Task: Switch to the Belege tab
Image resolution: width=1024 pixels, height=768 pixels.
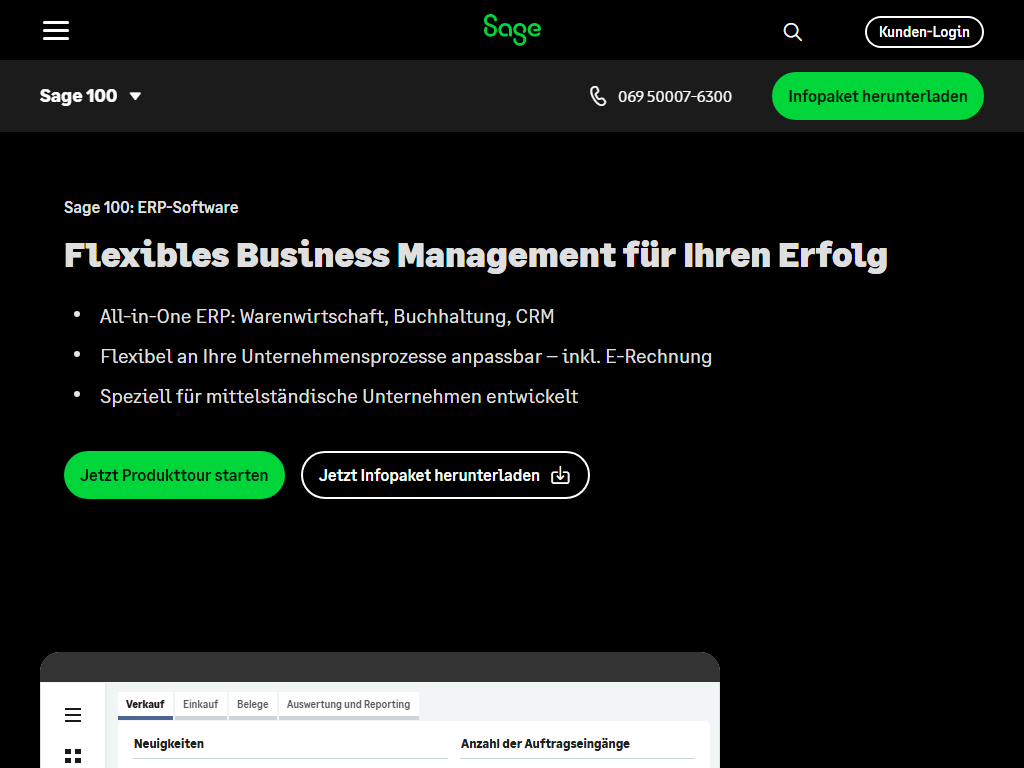Action: tap(253, 705)
